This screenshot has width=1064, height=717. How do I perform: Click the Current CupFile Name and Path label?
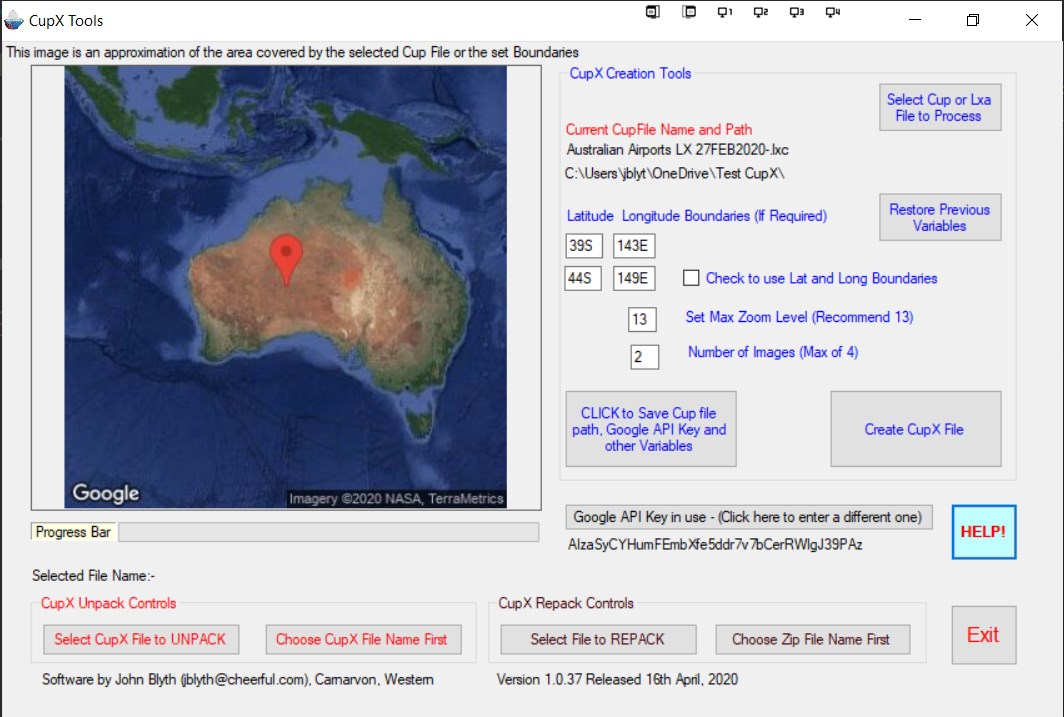tap(659, 129)
